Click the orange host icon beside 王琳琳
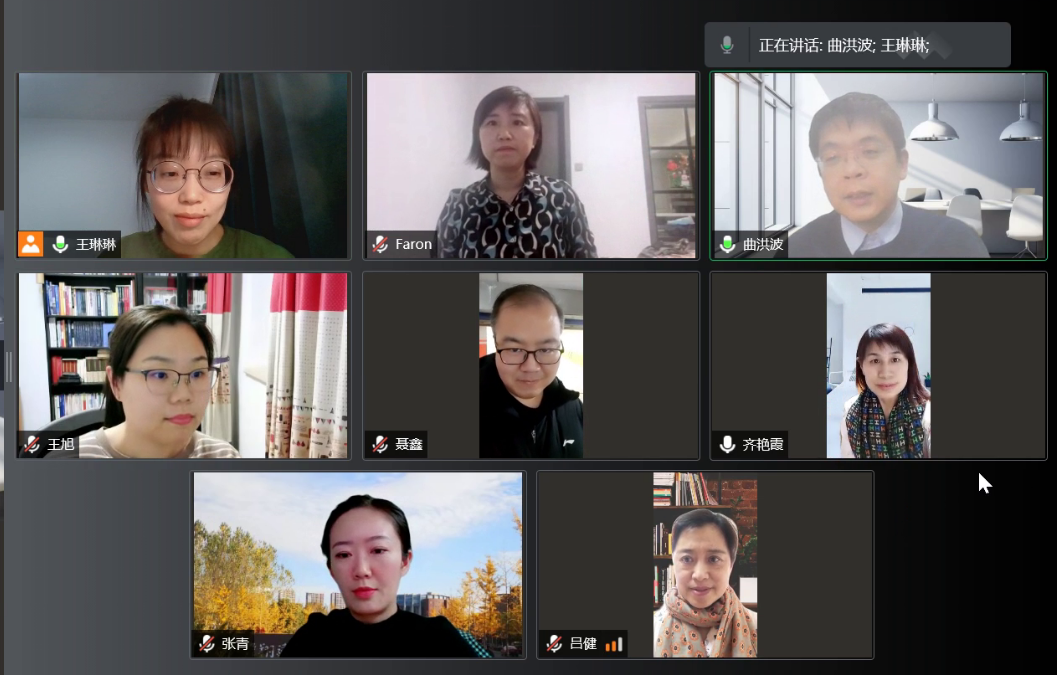Image resolution: width=1057 pixels, height=675 pixels. point(30,244)
